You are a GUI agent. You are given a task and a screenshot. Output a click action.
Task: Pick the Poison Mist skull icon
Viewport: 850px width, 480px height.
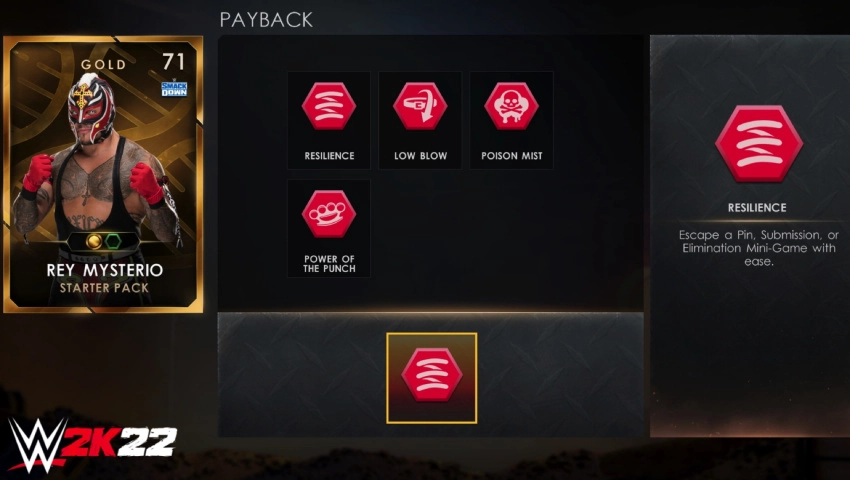511,106
